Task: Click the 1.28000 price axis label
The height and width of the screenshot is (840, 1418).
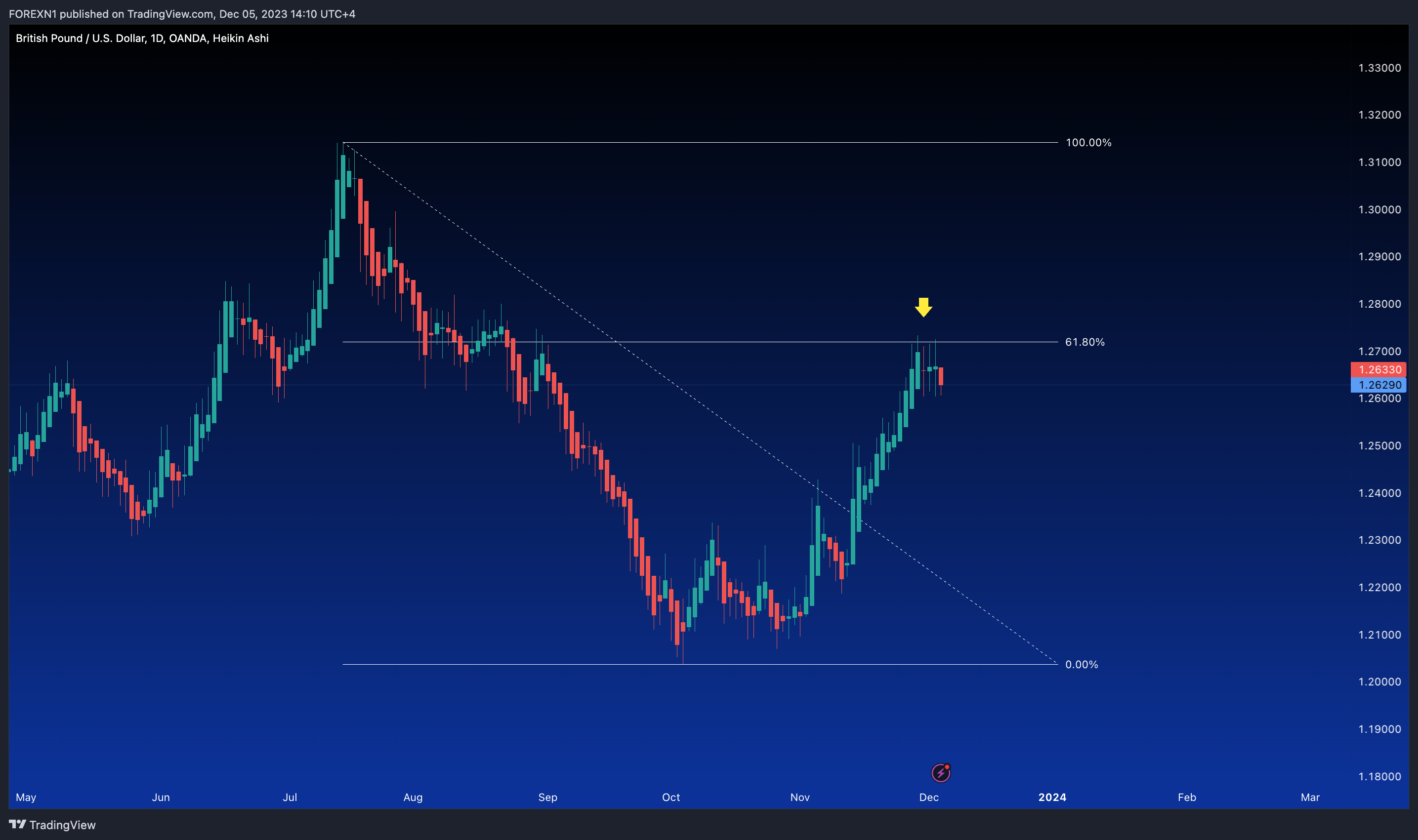Action: [1379, 304]
